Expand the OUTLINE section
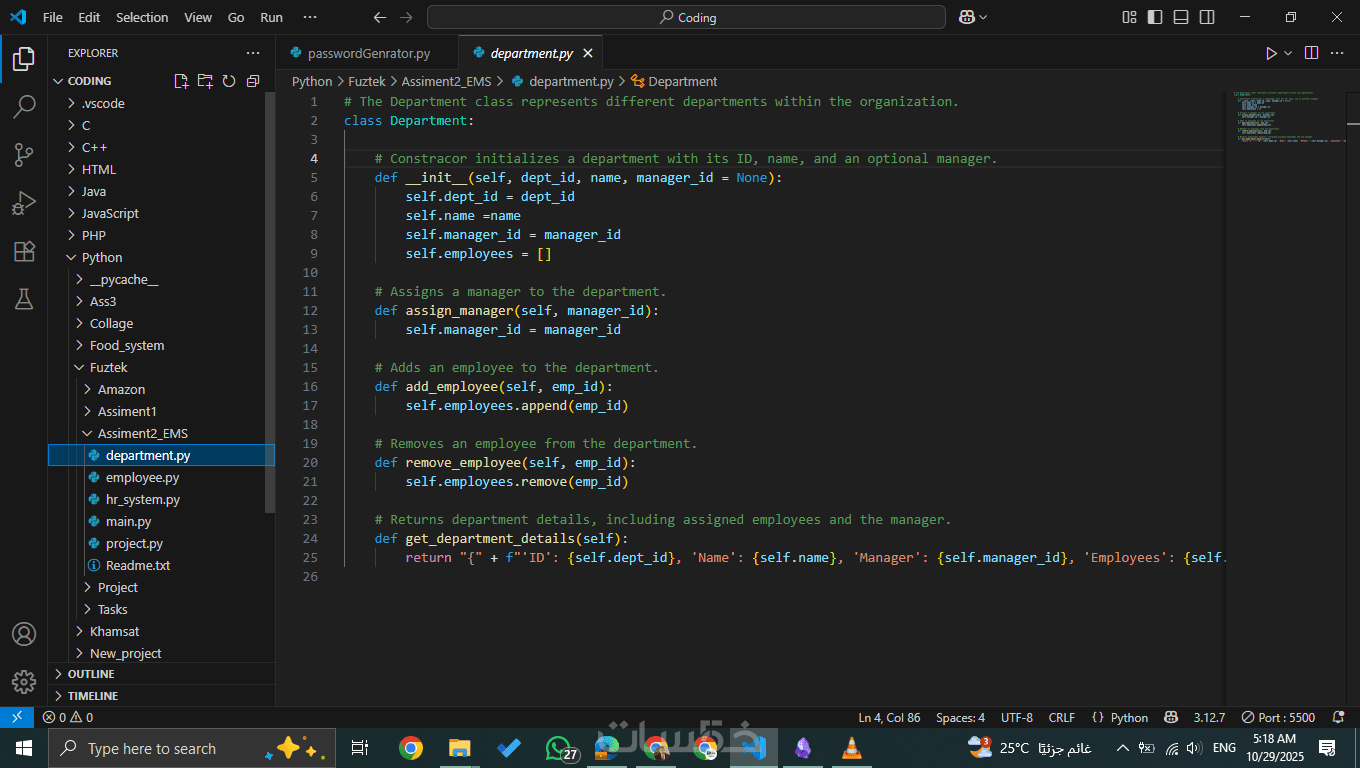 90,674
